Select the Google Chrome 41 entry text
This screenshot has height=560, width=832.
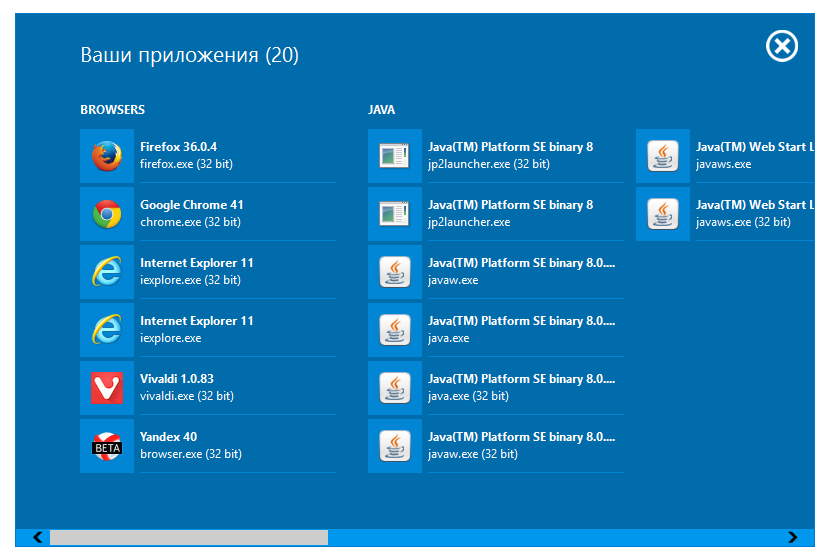[191, 205]
